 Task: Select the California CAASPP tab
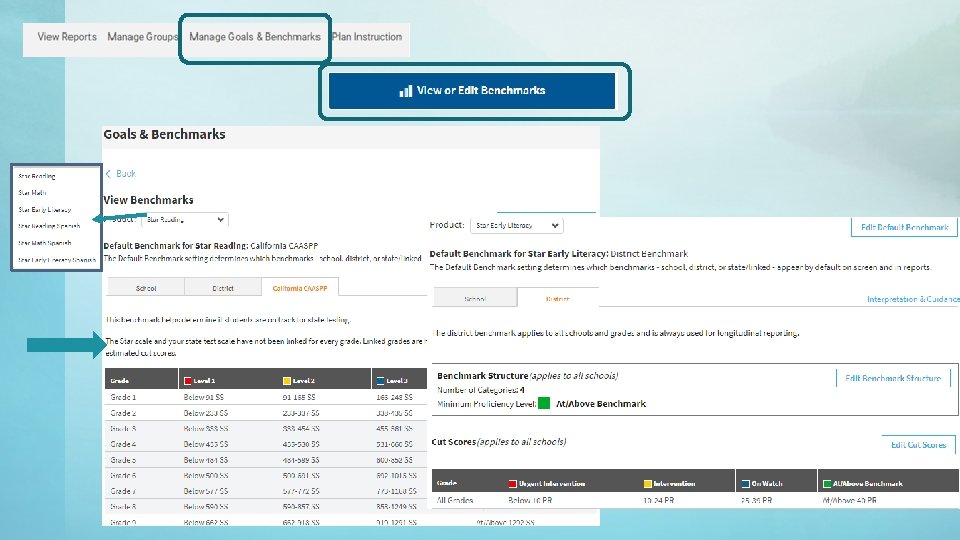pyautogui.click(x=300, y=288)
